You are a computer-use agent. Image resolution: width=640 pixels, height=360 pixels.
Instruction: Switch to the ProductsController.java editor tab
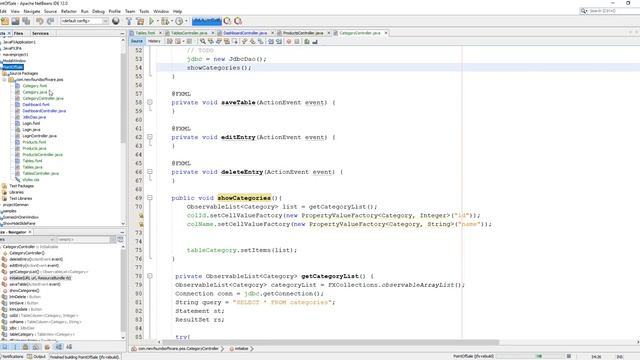coord(303,33)
